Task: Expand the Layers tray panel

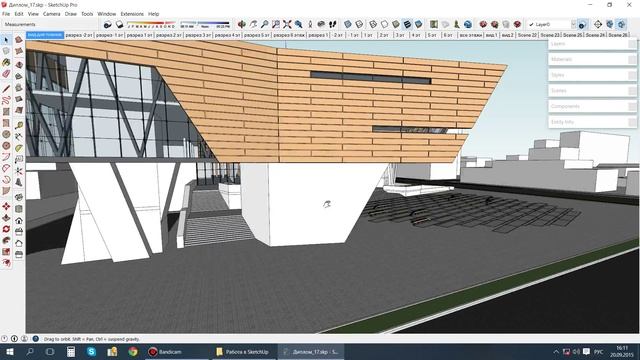Action: [592, 44]
